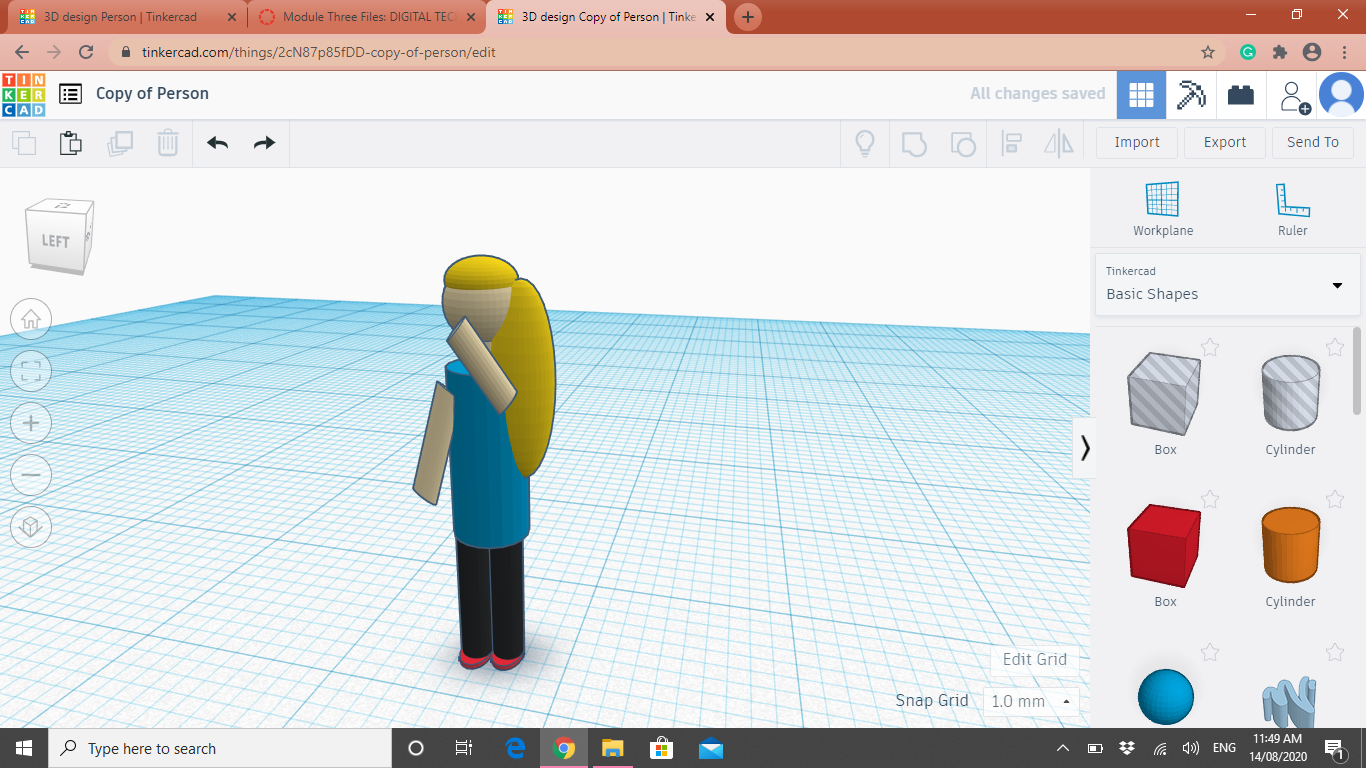Reload the page
Screen dimensions: 1366x768
86,52
